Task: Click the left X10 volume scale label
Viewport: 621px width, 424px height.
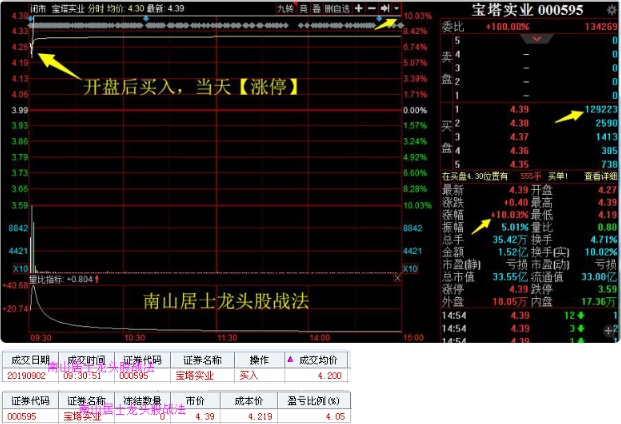Action: [21, 268]
